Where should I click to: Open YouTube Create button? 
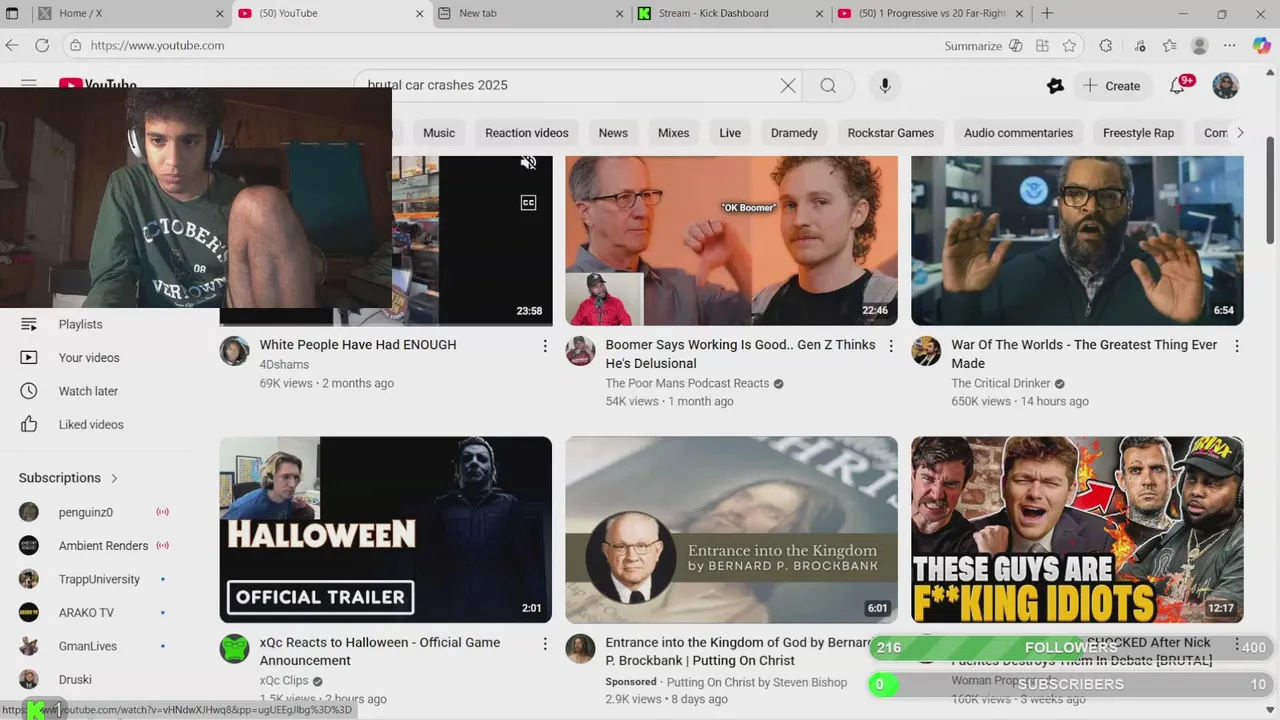(x=1112, y=86)
